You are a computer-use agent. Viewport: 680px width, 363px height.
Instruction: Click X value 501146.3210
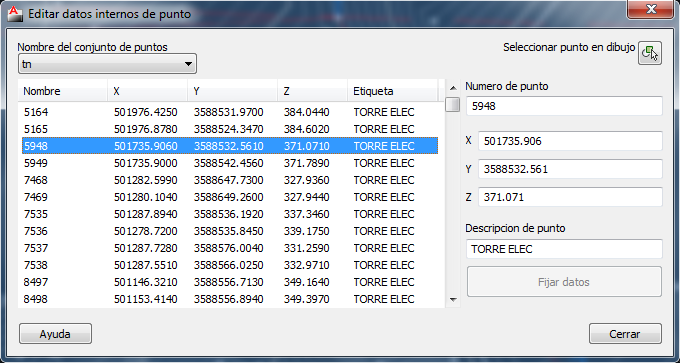tap(146, 282)
